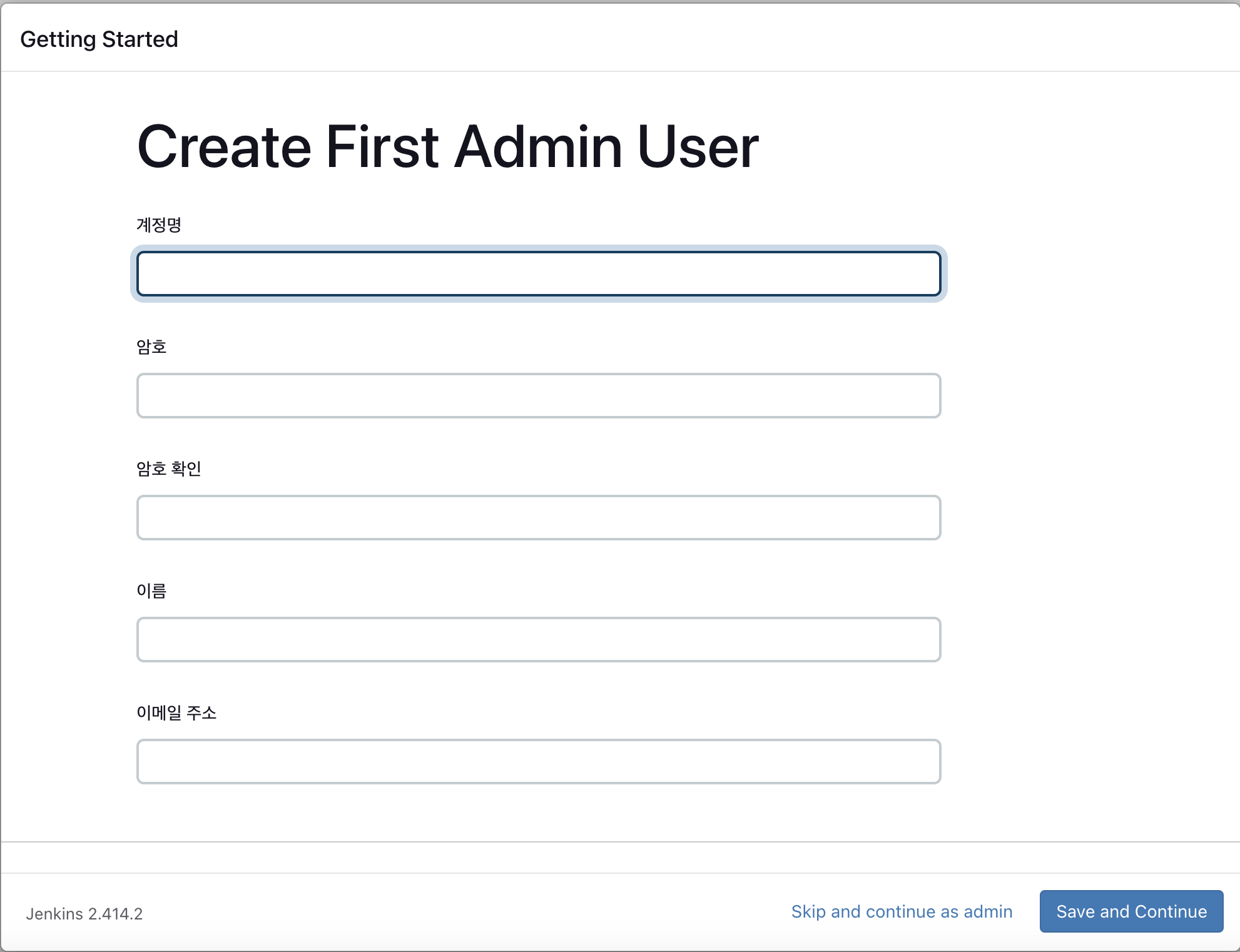Click the 계정명 field label
This screenshot has width=1240, height=952.
click(x=159, y=225)
